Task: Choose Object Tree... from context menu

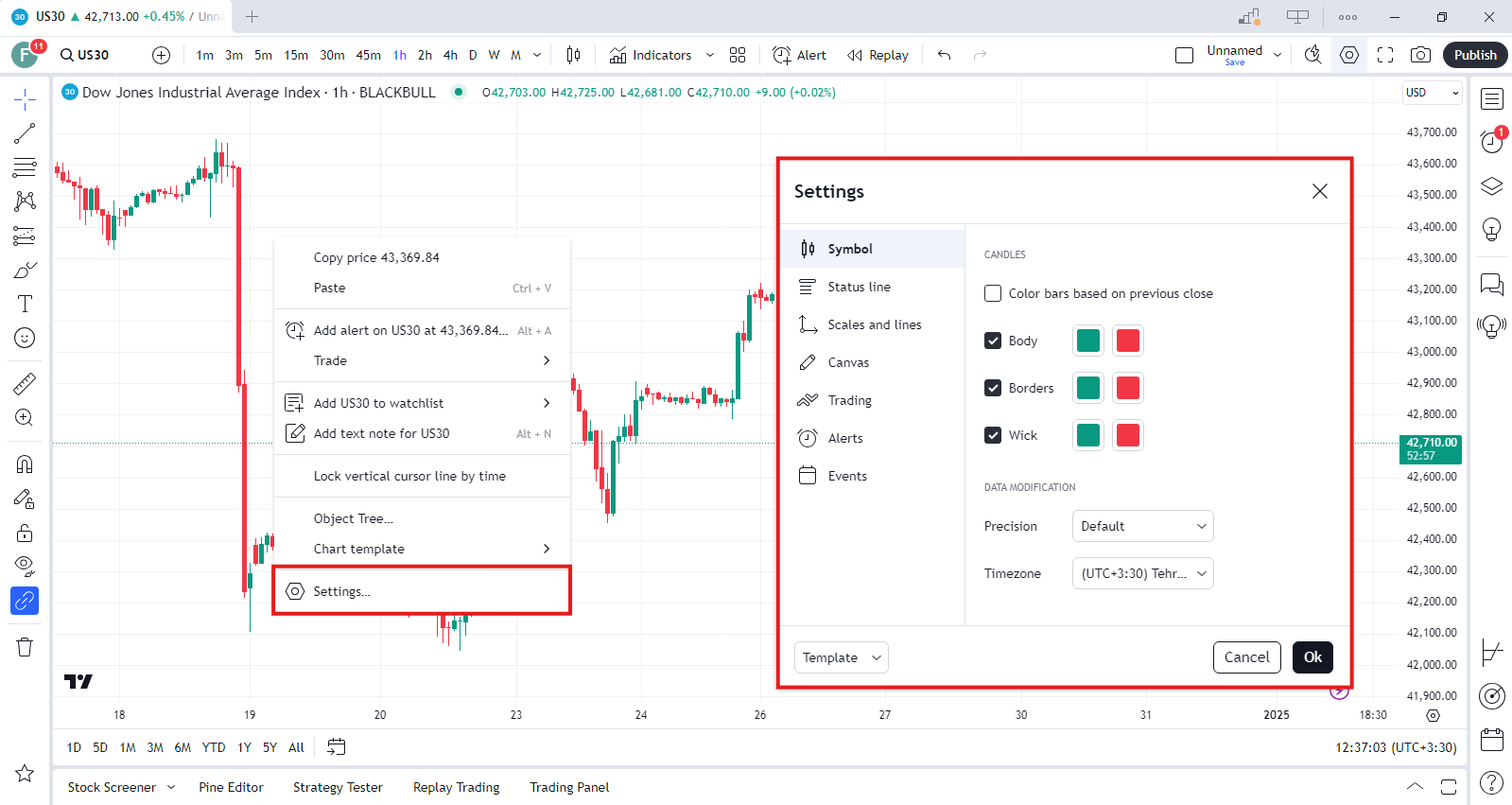Action: 422,518
